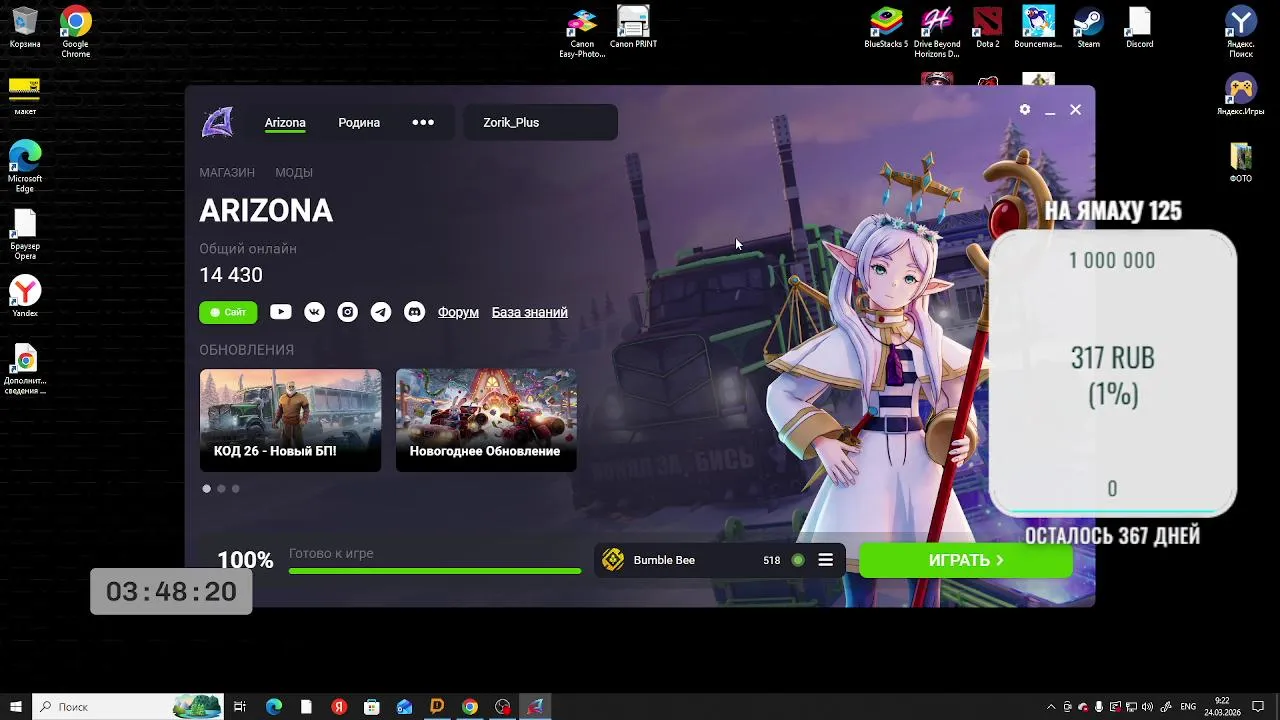Open BlueStacks 5 desktop shortcut

(x=886, y=27)
